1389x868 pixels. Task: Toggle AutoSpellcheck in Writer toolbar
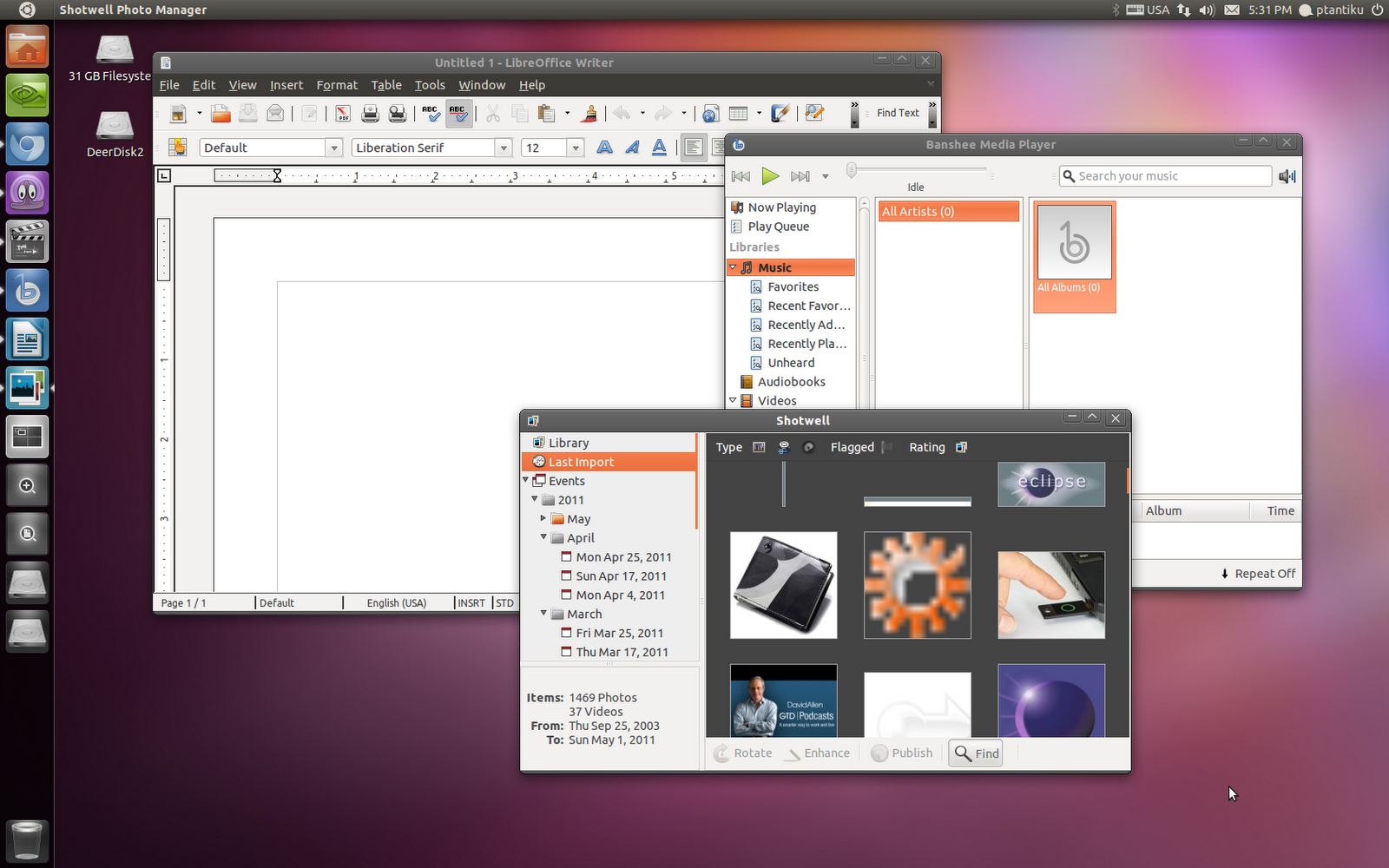458,114
